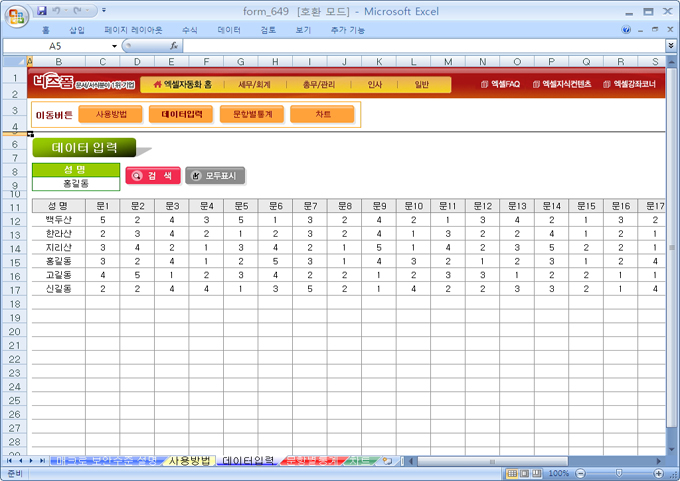The height and width of the screenshot is (481, 680).
Task: Expand the Name Box dropdown arrow
Action: pos(113,46)
